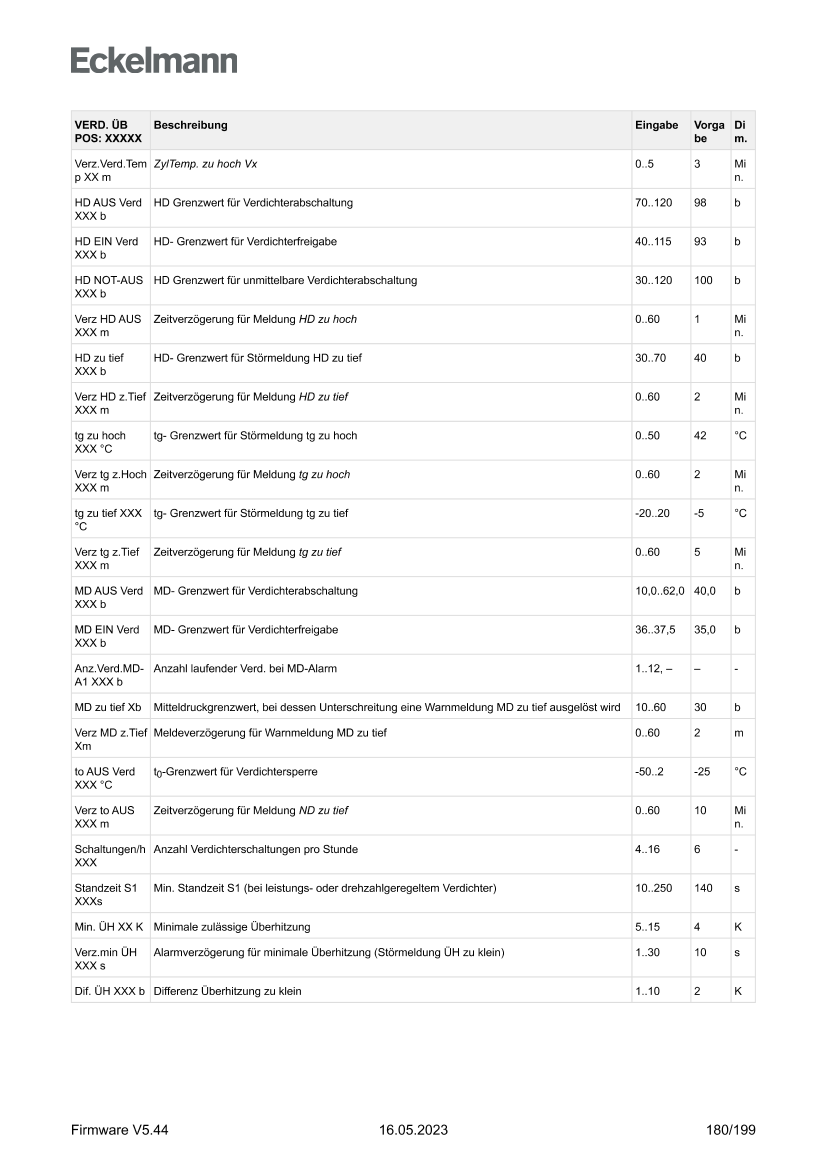Click the Eckelmann logo

tap(154, 61)
